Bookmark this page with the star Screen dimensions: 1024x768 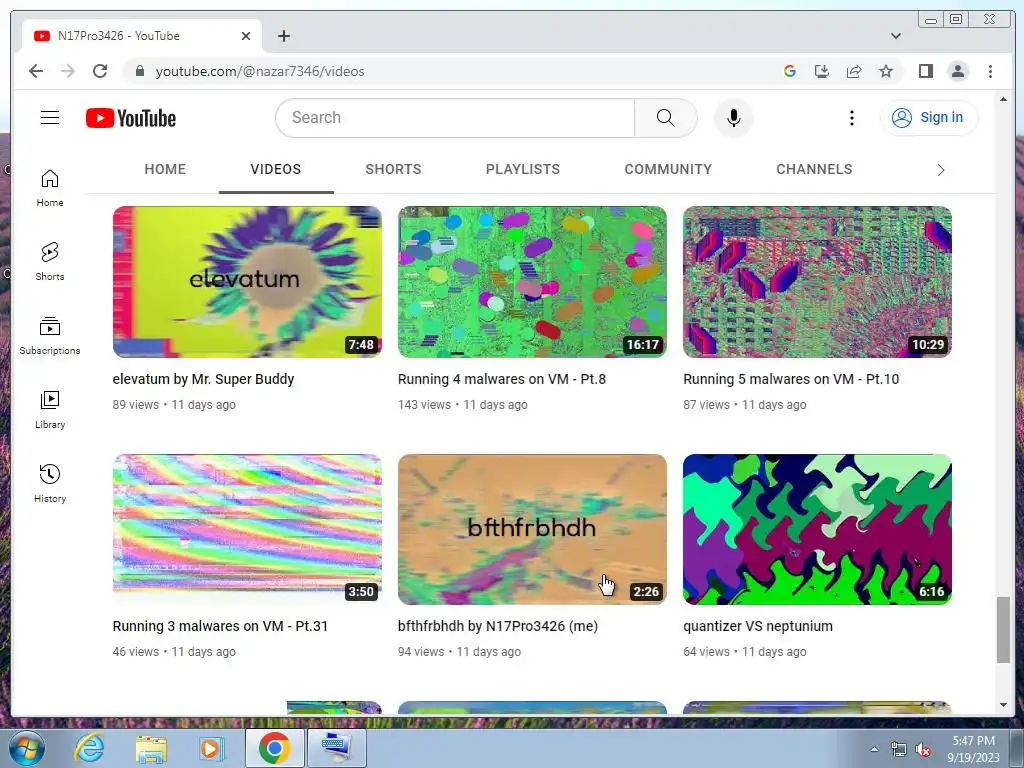point(886,71)
